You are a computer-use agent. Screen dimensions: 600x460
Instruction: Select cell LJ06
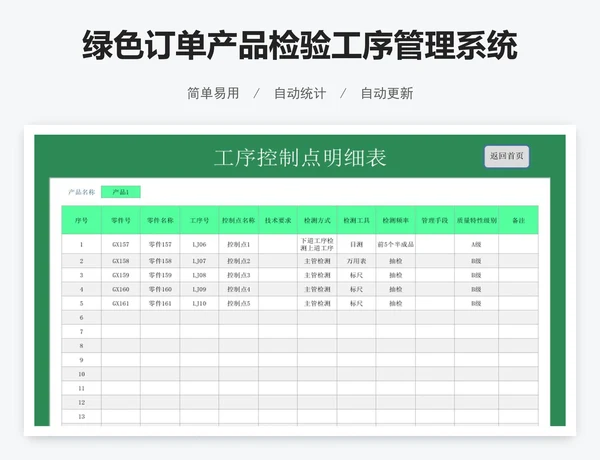point(199,244)
